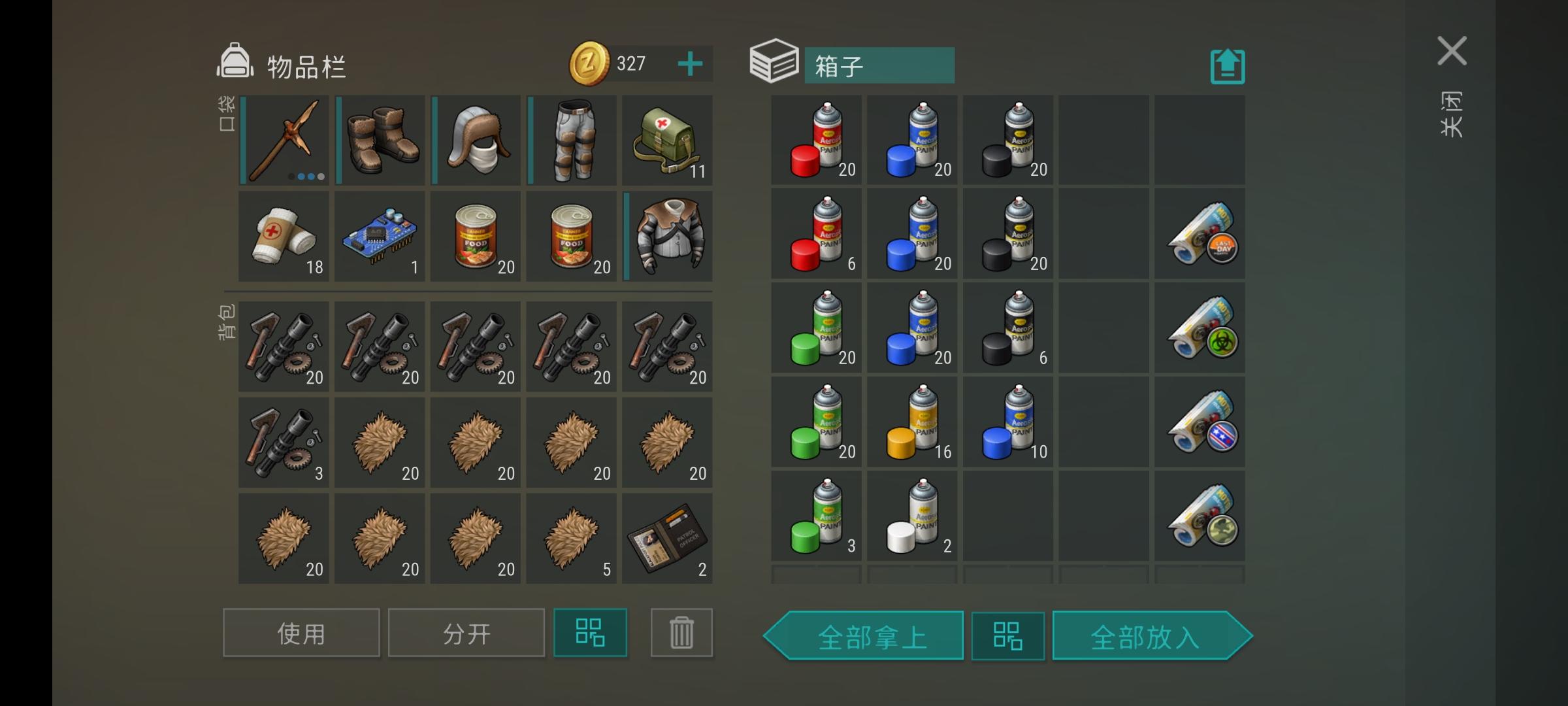Sort inventory with the grid button
1568x706 pixels.
click(x=590, y=633)
